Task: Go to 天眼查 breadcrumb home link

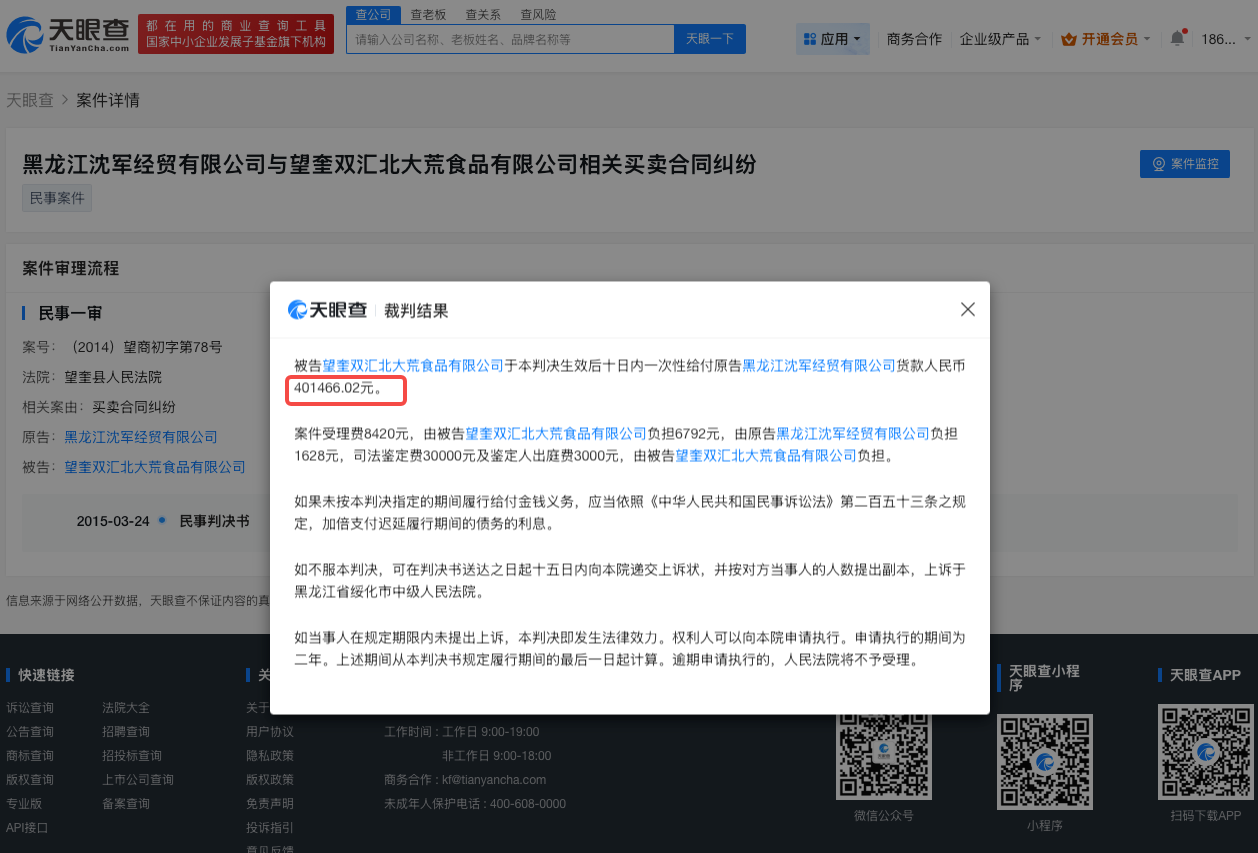Action: (x=30, y=100)
